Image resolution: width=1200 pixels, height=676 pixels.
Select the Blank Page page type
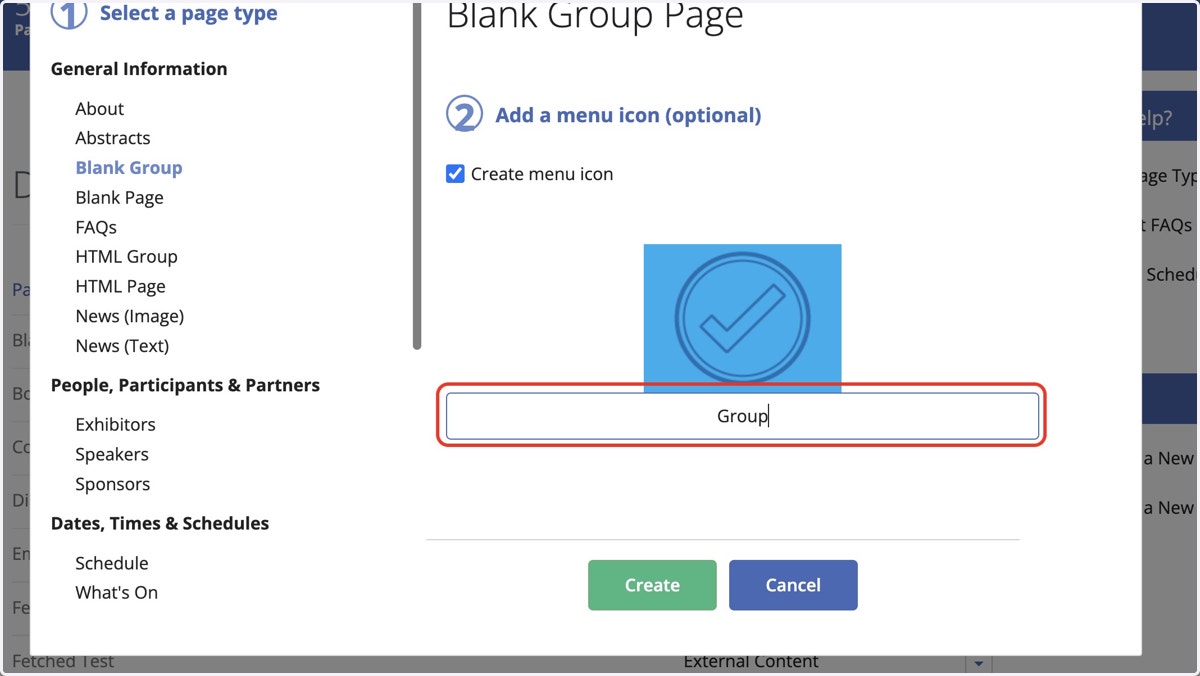click(x=120, y=198)
